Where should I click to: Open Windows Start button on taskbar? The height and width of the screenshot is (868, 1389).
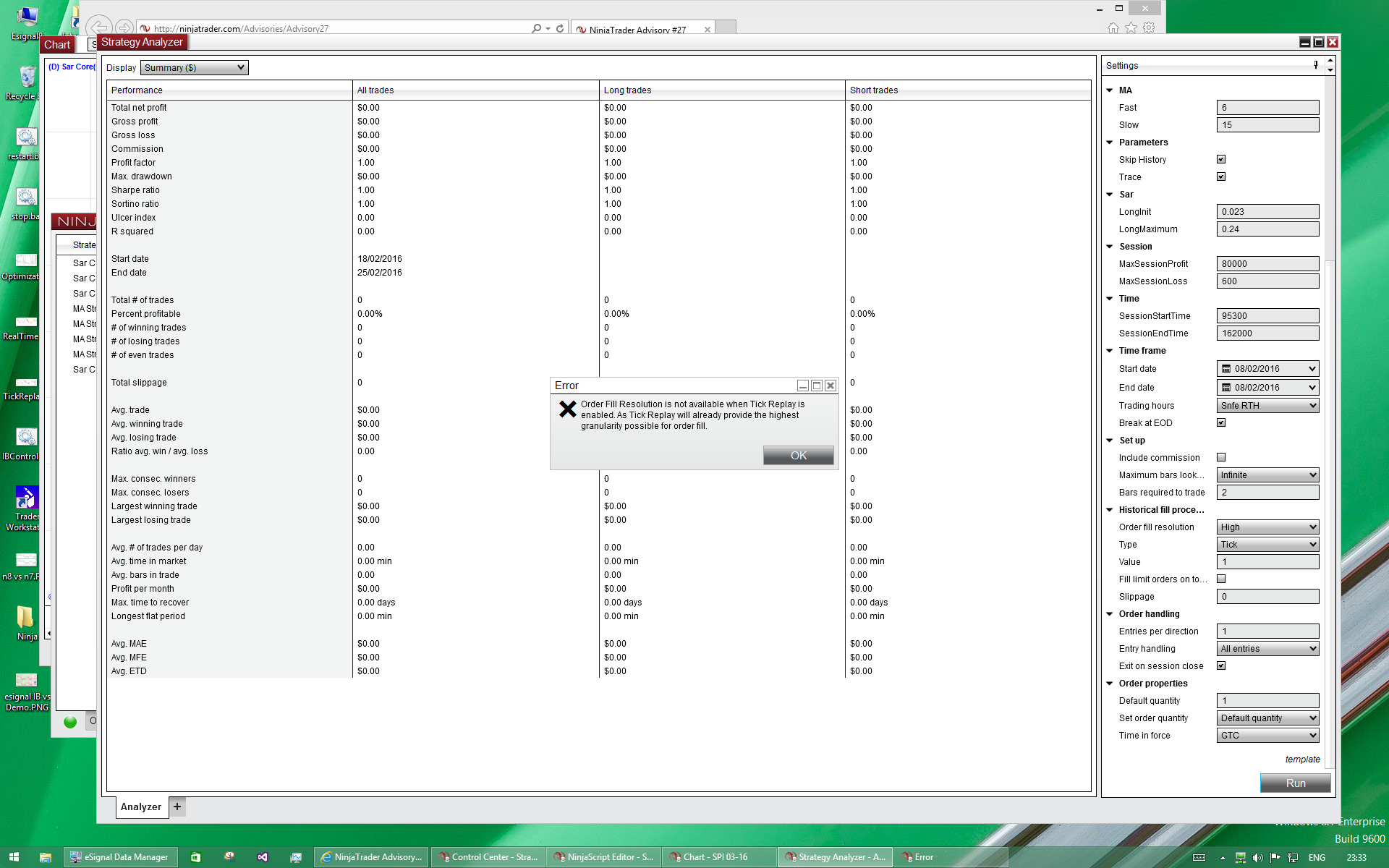click(14, 857)
